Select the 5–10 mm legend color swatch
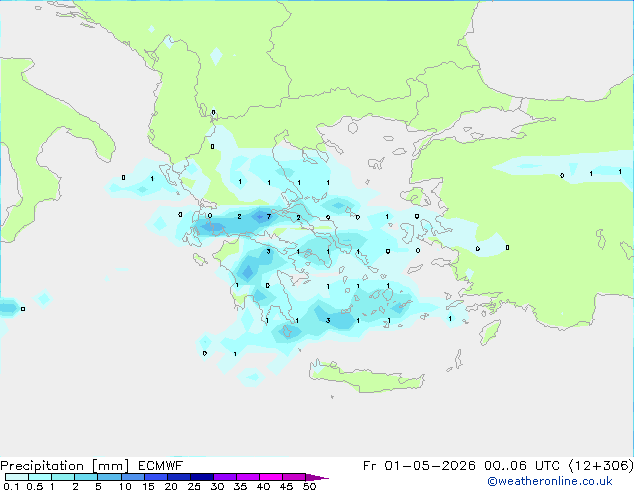The image size is (634, 490). (110, 477)
